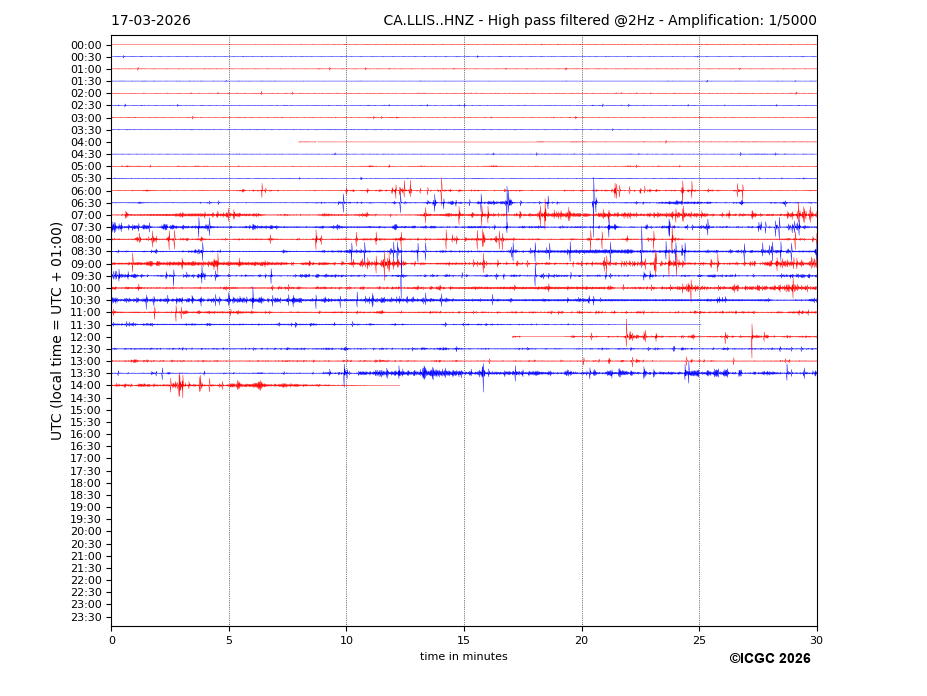The height and width of the screenshot is (696, 927).
Task: Click the x-axis tick label 15
Action: 464,640
